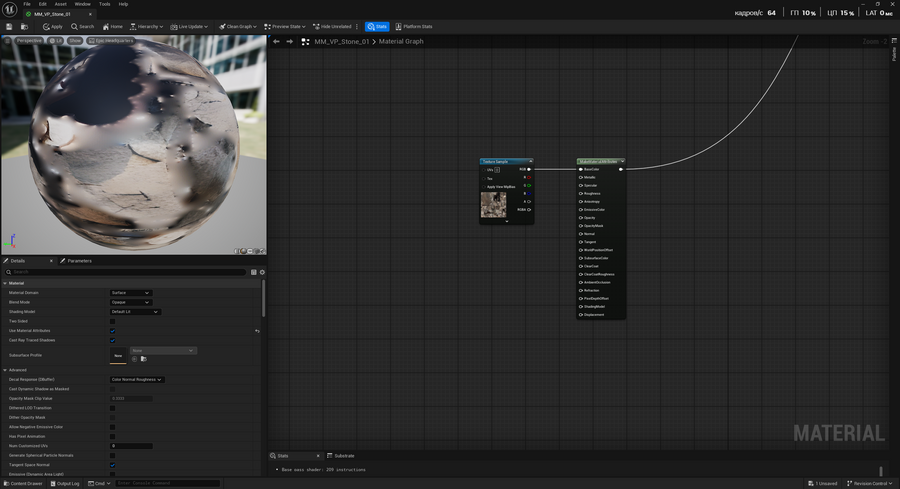Open the Details panel settings gear
The height and width of the screenshot is (489, 900).
[262, 272]
